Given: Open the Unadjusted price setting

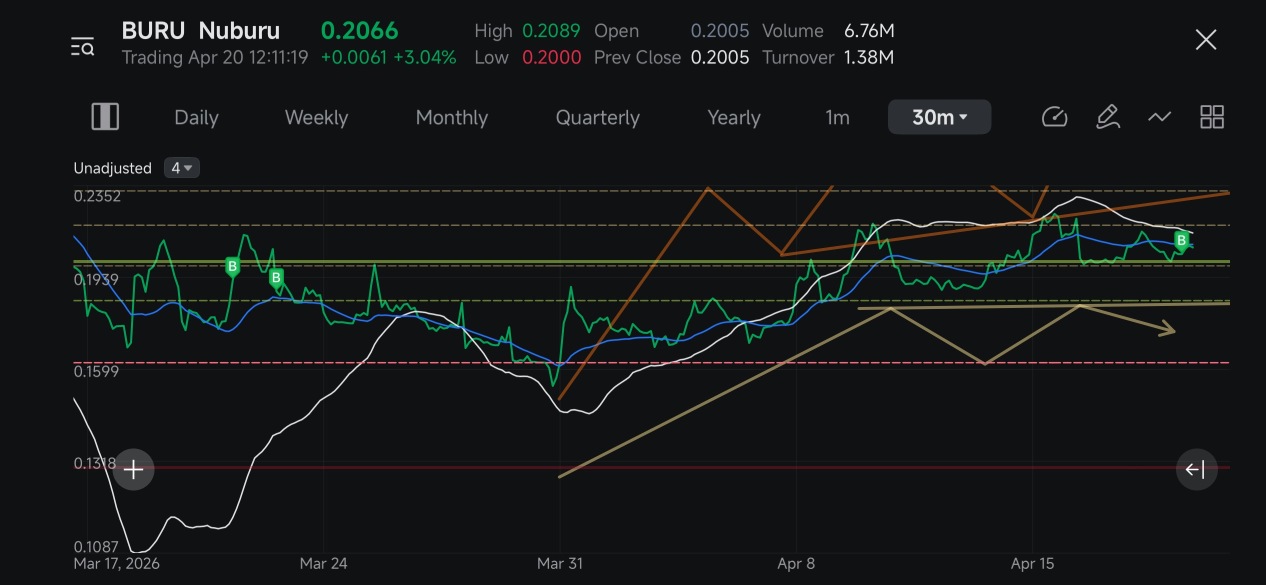Looking at the screenshot, I should coord(113,168).
